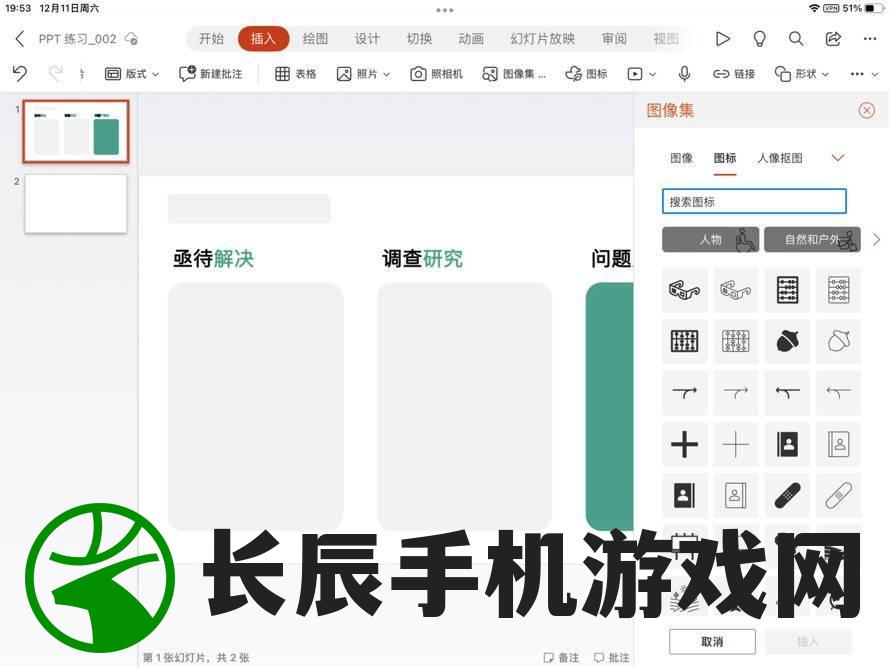This screenshot has width=890, height=668.
Task: Insert a new comment (新建批注)
Action: click(x=211, y=74)
